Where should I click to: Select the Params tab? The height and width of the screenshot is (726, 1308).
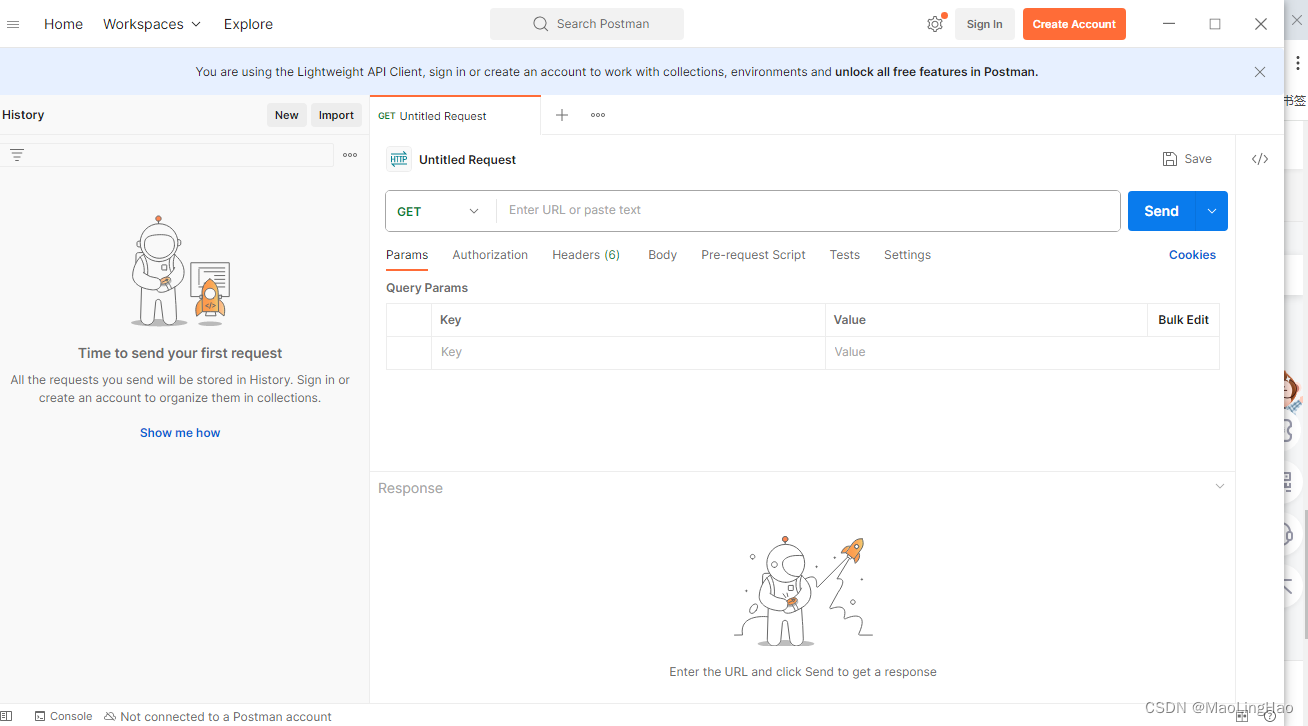click(x=407, y=255)
